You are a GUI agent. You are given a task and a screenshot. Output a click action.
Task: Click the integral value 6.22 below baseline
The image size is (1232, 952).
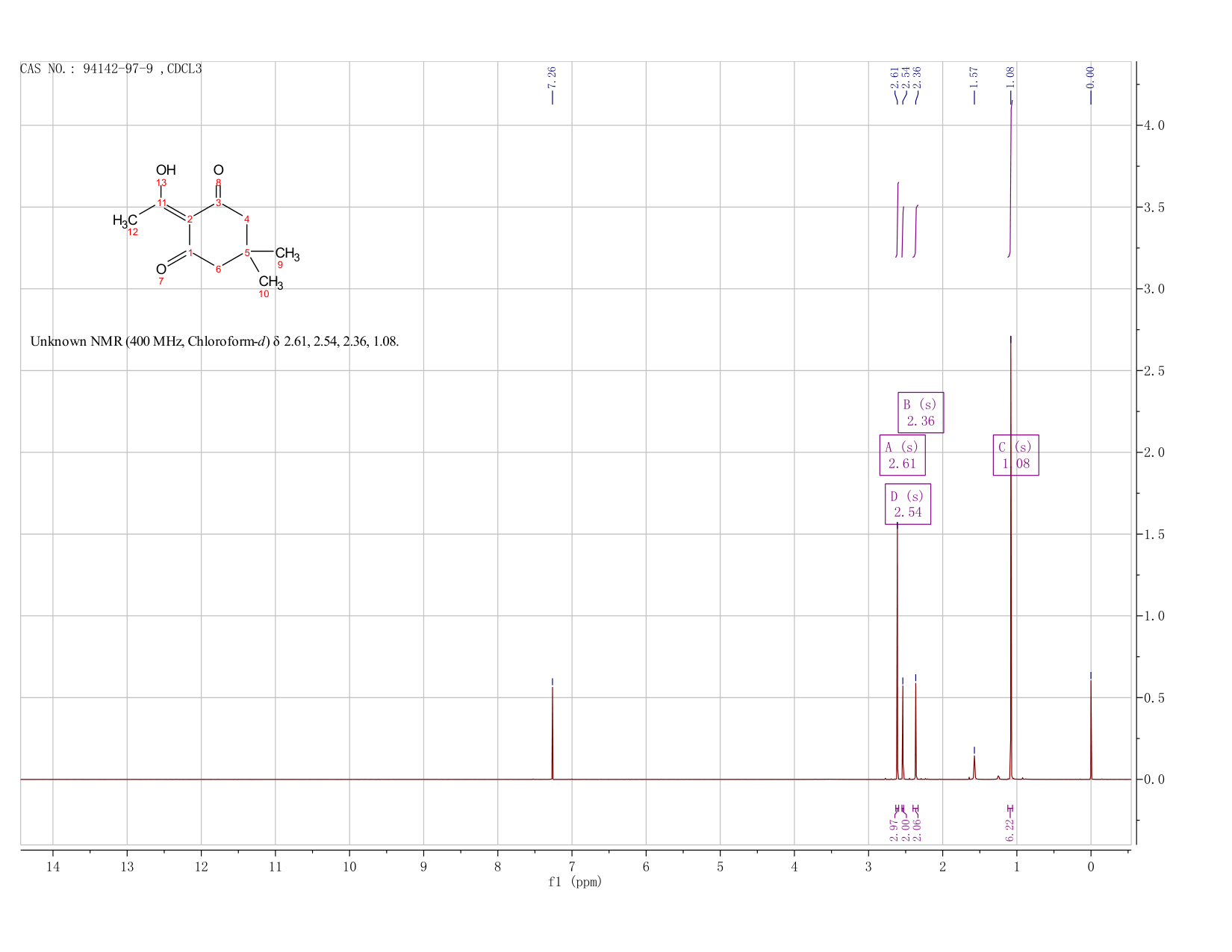click(x=1009, y=830)
